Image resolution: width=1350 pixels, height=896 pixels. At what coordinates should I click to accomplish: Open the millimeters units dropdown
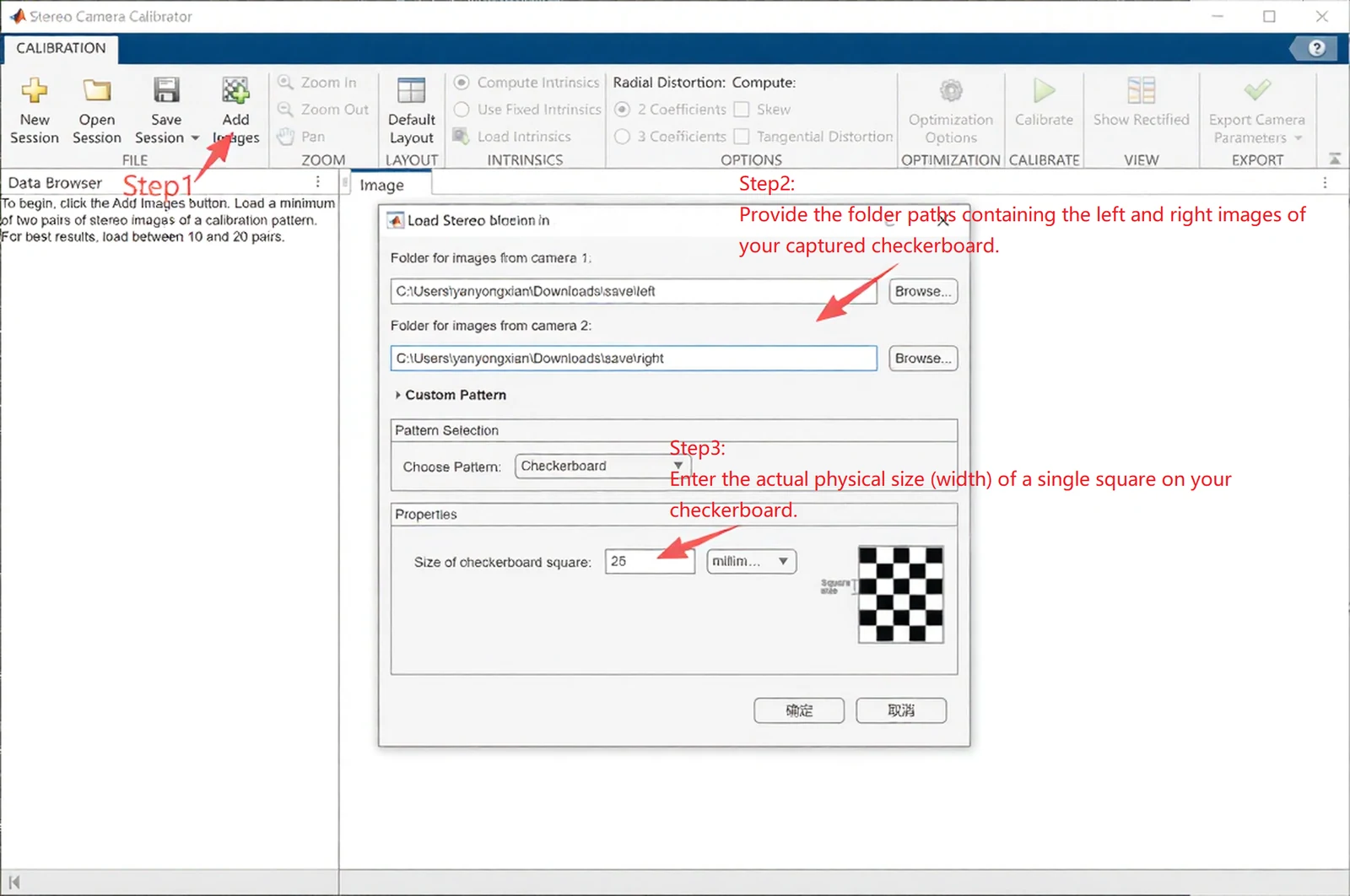pyautogui.click(x=752, y=561)
